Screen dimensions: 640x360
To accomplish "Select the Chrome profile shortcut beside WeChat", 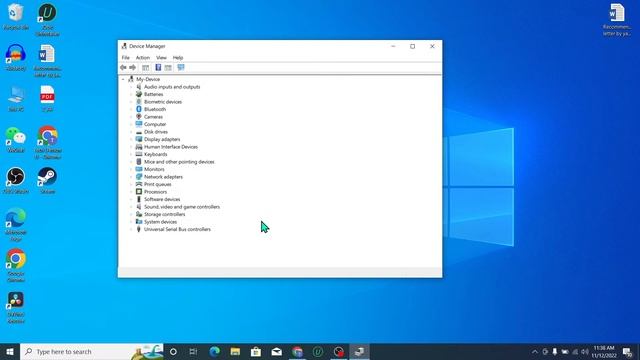I will click(x=48, y=142).
